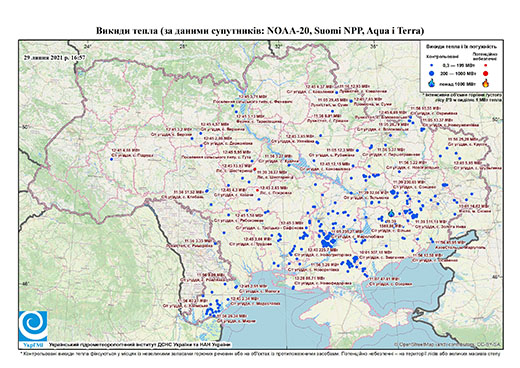Click the 'понад 1000 МВт' legend label
This screenshot has height=368, width=520.
click(x=457, y=83)
